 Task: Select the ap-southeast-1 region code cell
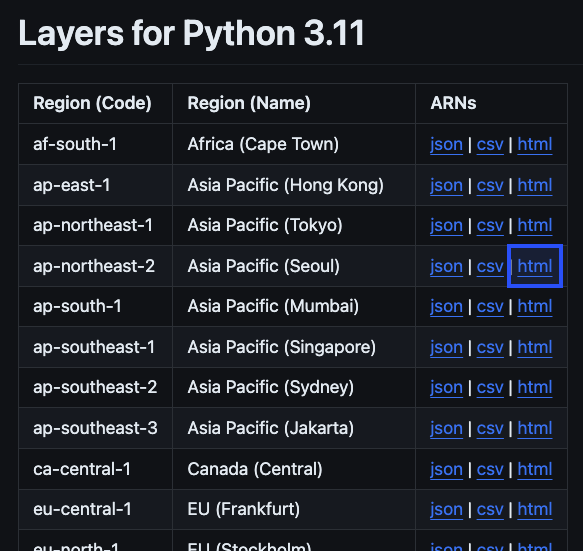click(x=96, y=347)
